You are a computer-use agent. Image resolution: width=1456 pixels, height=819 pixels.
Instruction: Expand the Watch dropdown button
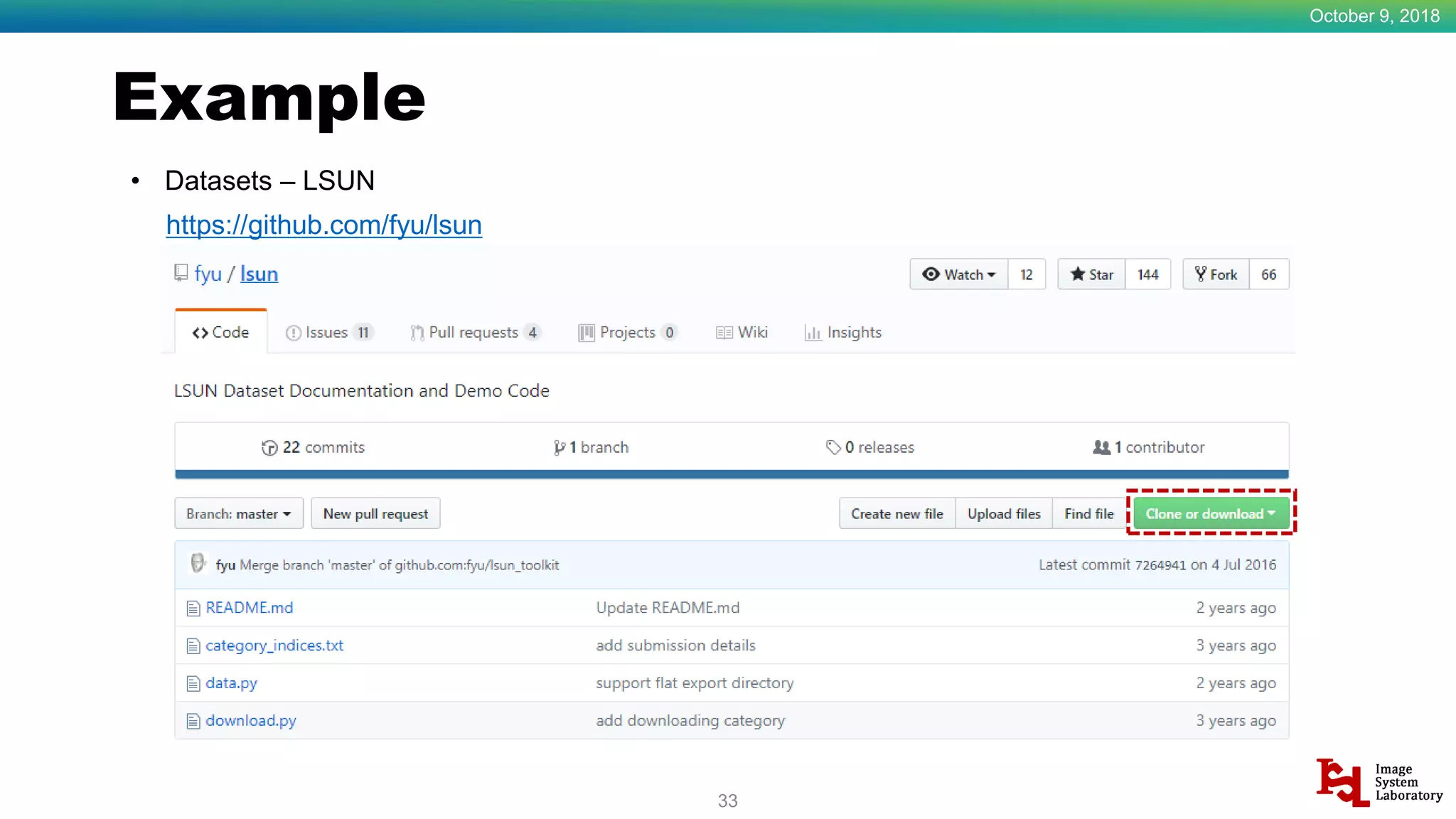tap(958, 274)
